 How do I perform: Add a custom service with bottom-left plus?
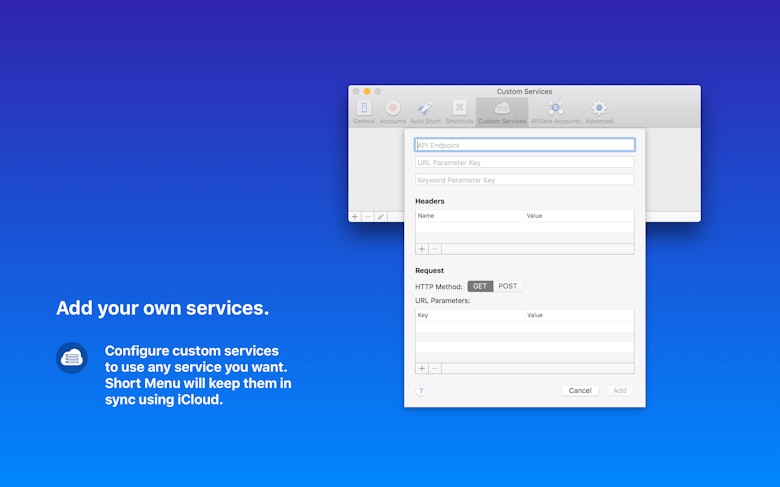355,217
